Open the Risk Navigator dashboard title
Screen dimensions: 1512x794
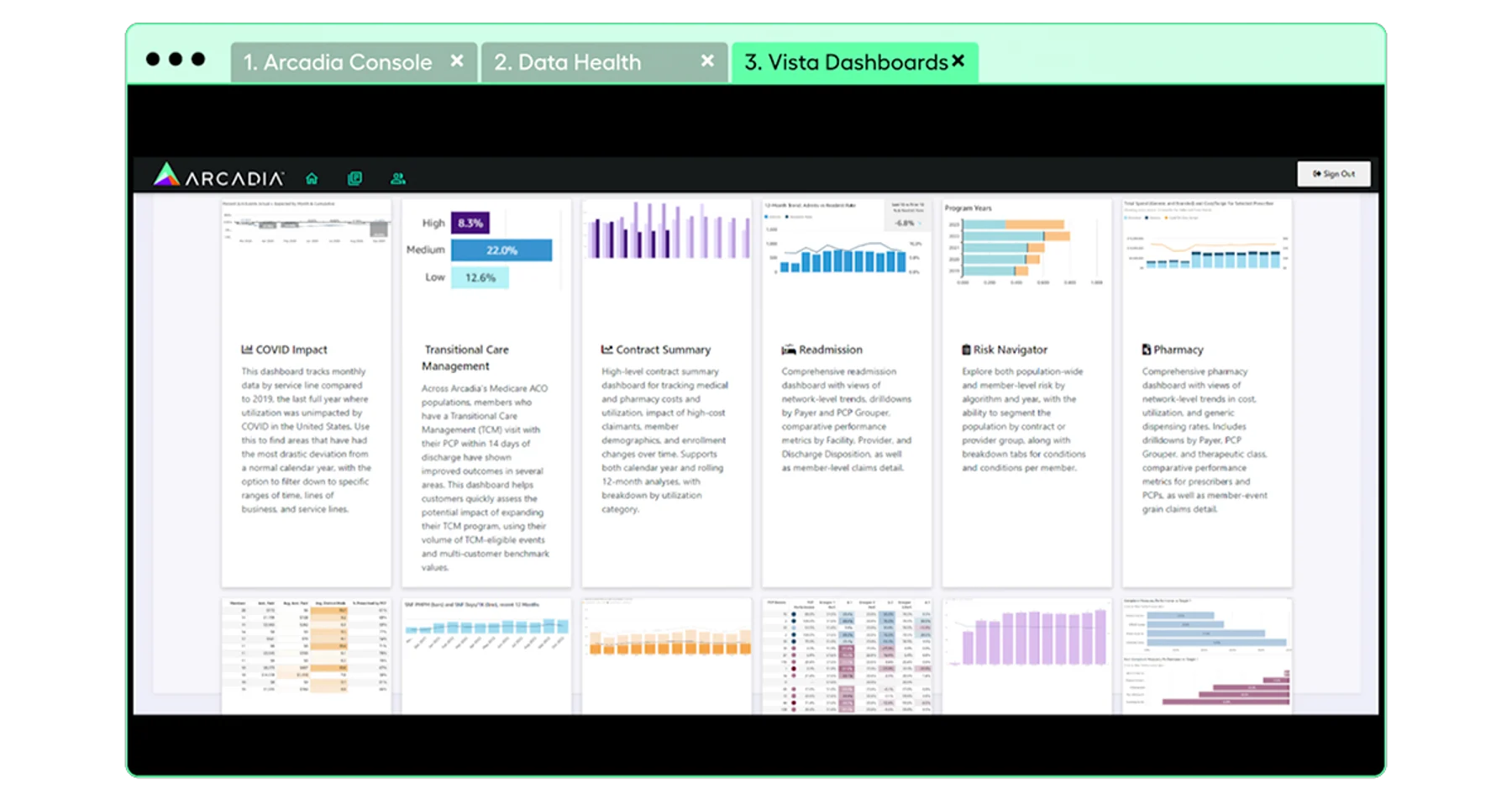click(1011, 350)
